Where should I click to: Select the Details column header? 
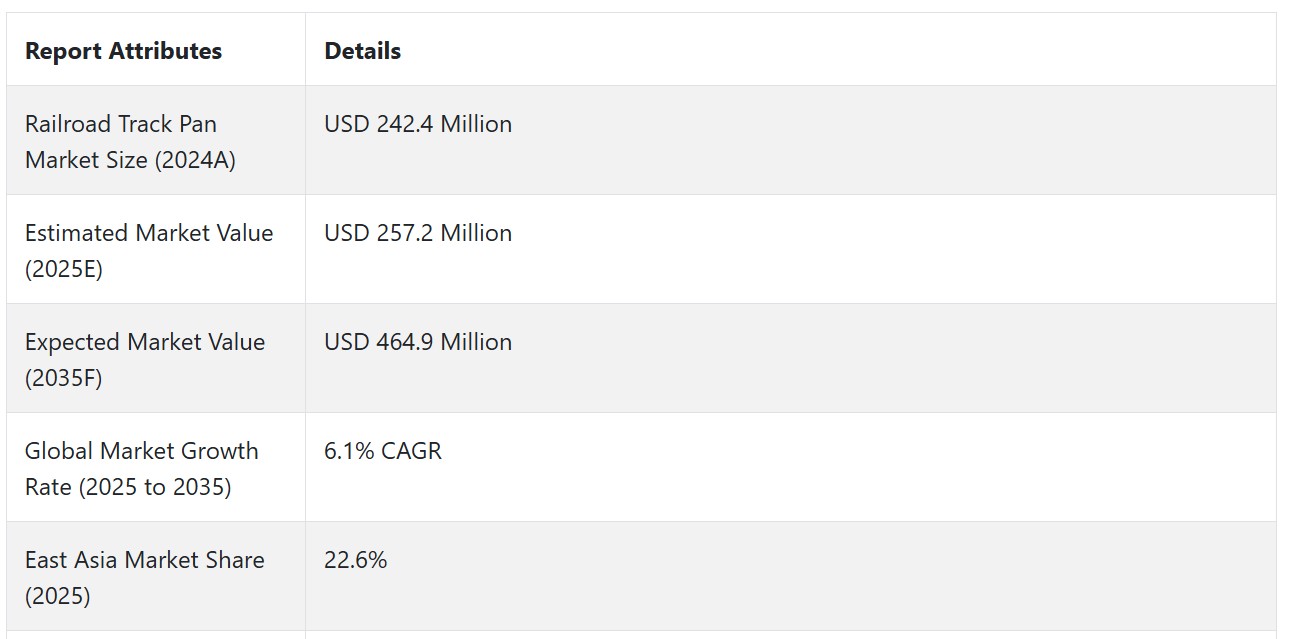362,51
